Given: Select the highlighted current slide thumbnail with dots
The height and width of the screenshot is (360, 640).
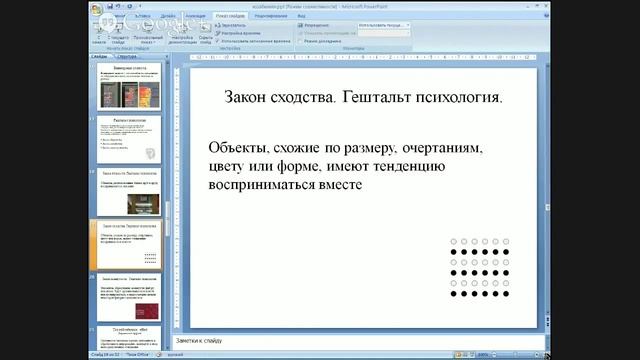Looking at the screenshot, I should [129, 244].
